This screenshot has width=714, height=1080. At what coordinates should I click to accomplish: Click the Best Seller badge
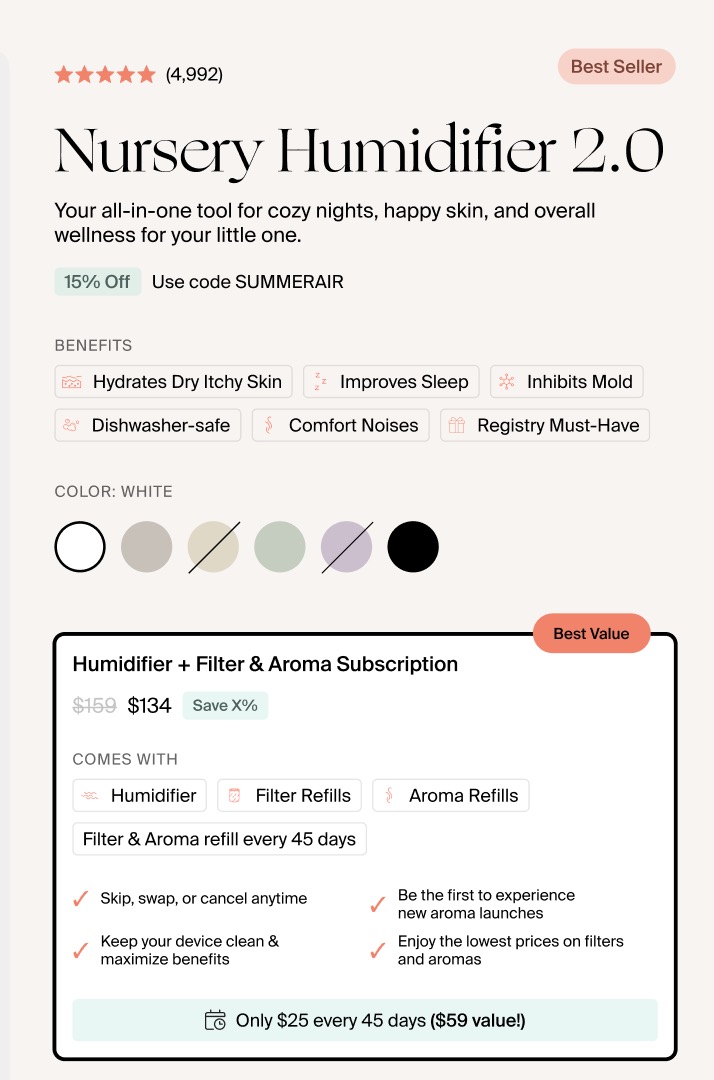[x=616, y=66]
